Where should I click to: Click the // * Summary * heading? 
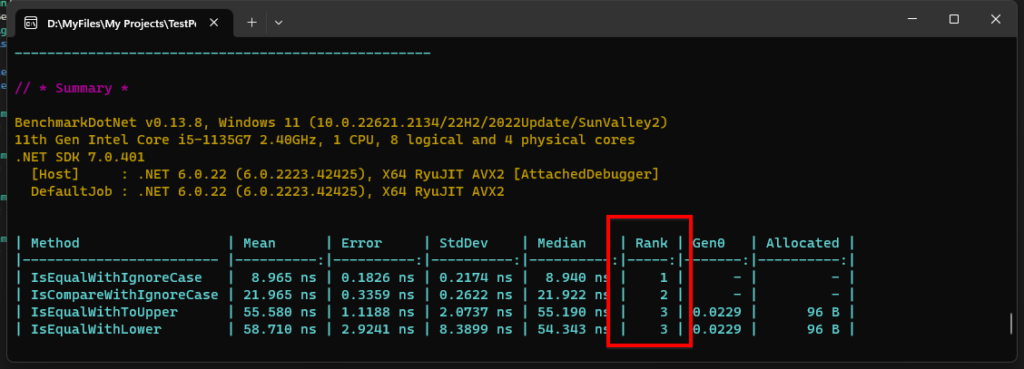(72, 88)
